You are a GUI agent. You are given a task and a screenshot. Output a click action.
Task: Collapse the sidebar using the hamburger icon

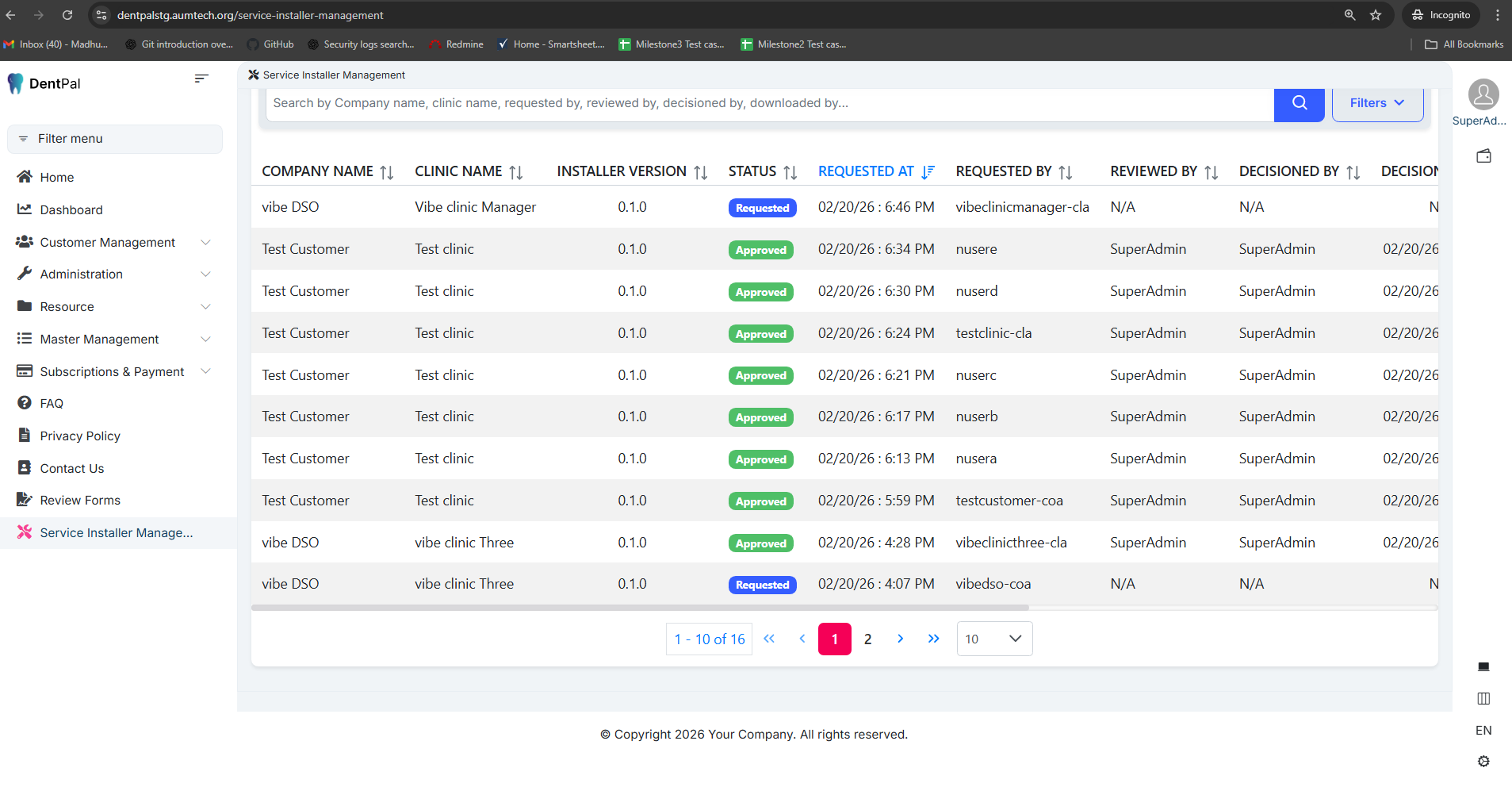click(x=201, y=79)
